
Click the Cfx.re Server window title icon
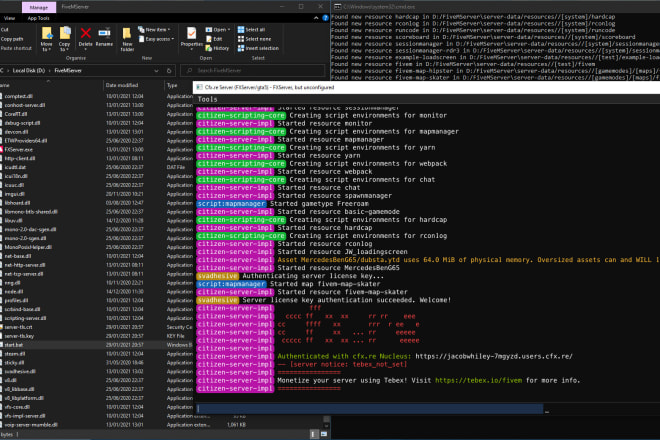(199, 87)
